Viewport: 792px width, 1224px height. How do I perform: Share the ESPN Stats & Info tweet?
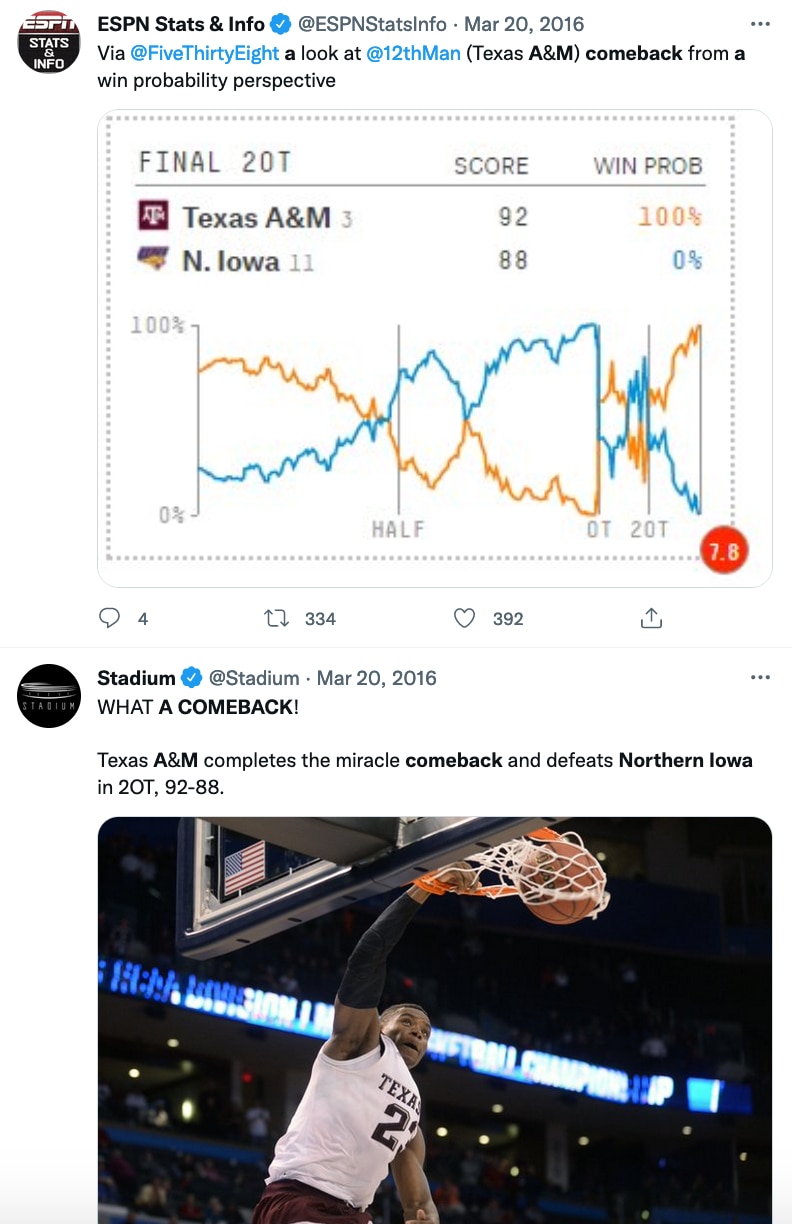pos(651,618)
